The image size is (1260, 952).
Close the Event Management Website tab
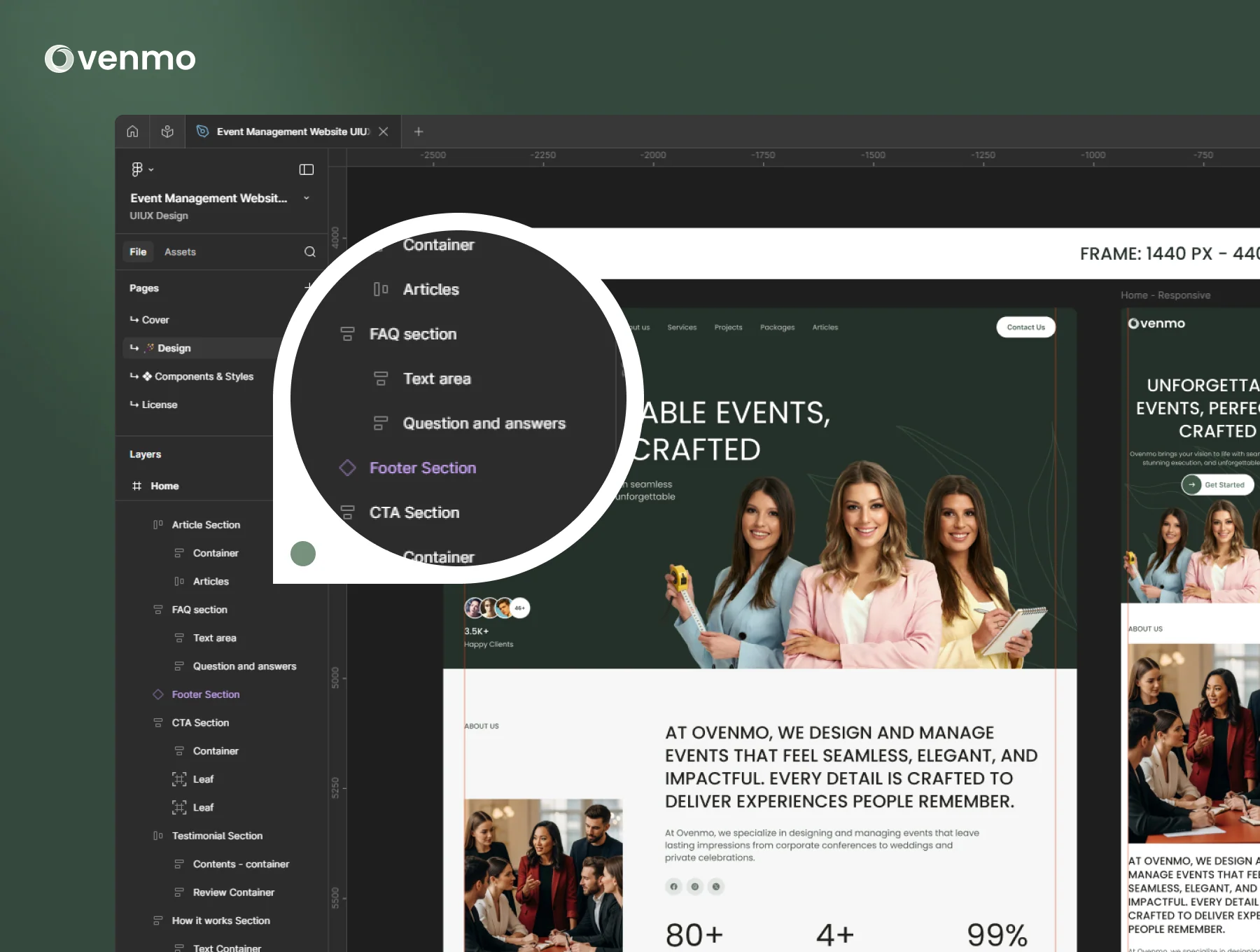(x=384, y=132)
